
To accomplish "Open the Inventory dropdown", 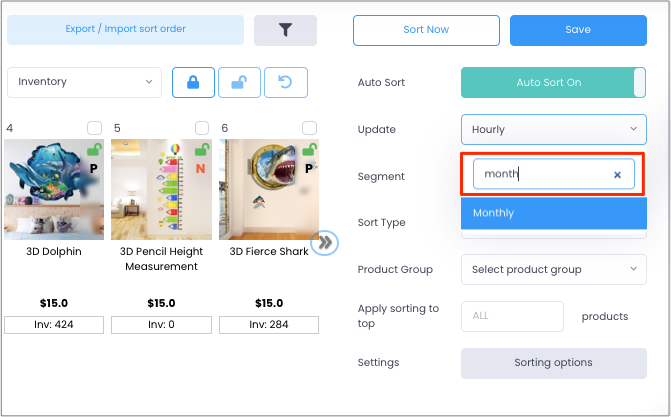I will pos(85,82).
